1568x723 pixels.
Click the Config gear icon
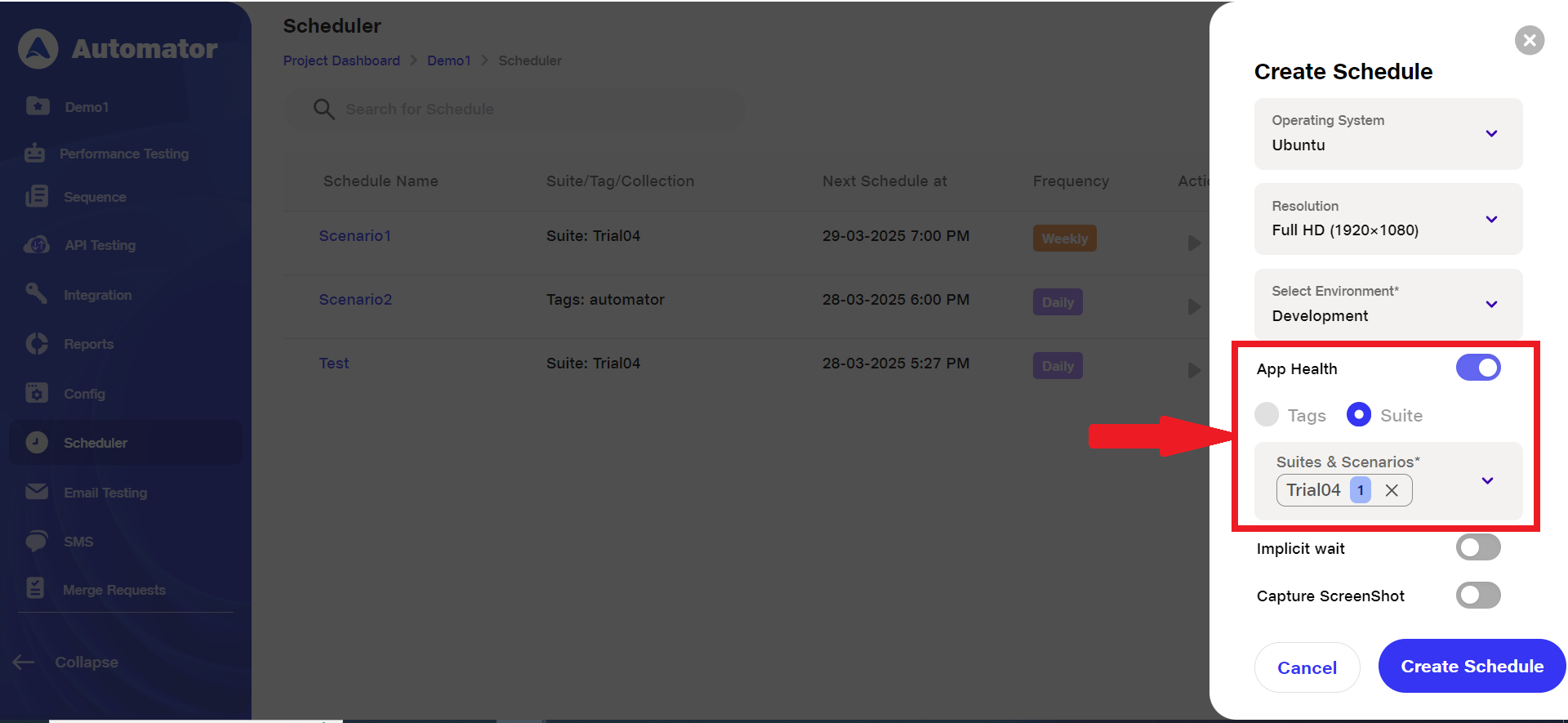click(x=37, y=393)
